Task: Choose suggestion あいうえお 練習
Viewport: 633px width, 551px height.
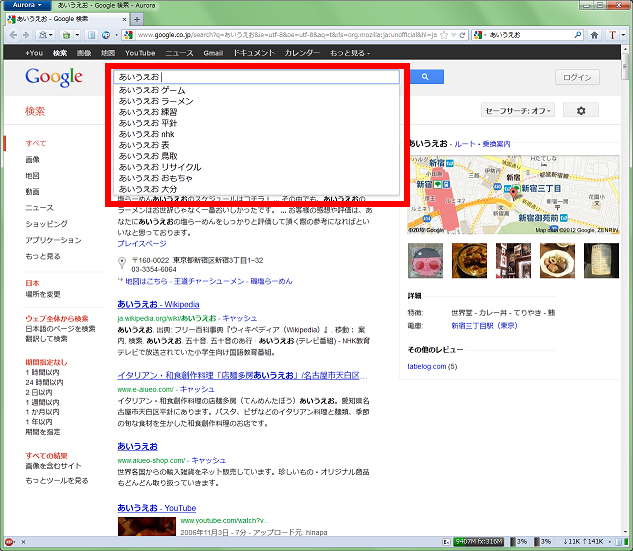Action: click(x=257, y=112)
